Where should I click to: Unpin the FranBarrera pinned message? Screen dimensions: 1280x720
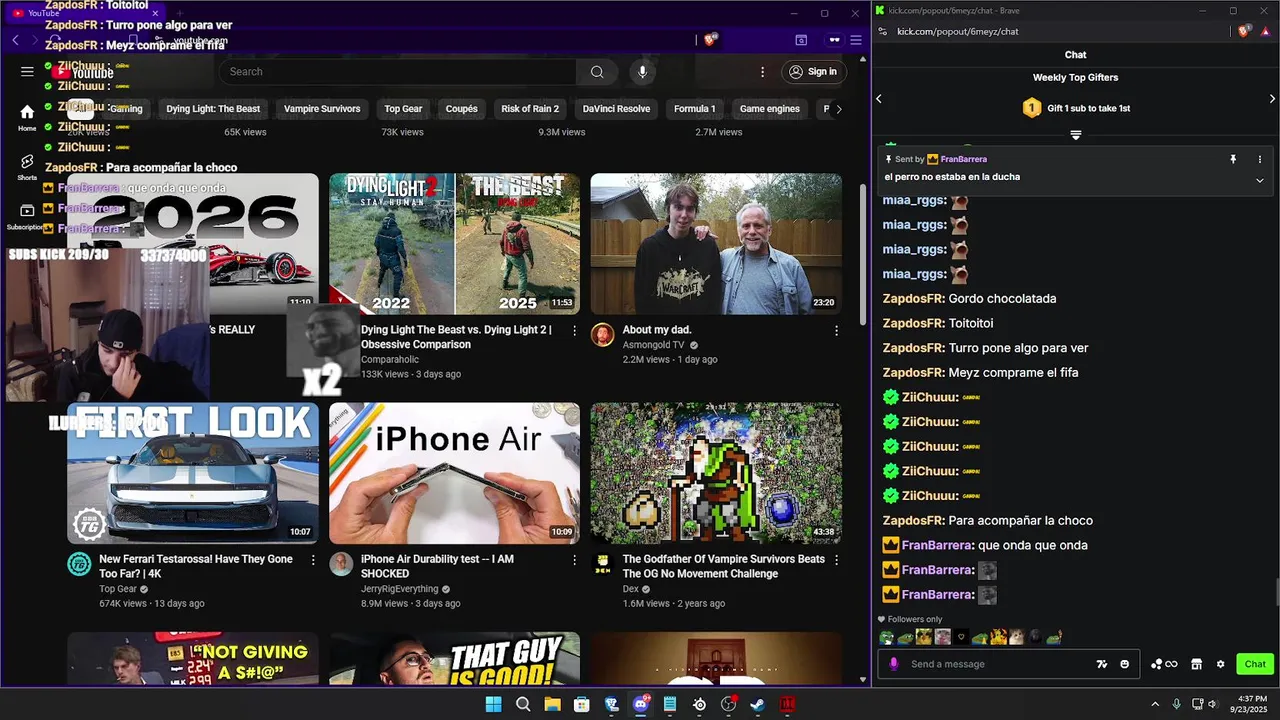(x=1233, y=159)
